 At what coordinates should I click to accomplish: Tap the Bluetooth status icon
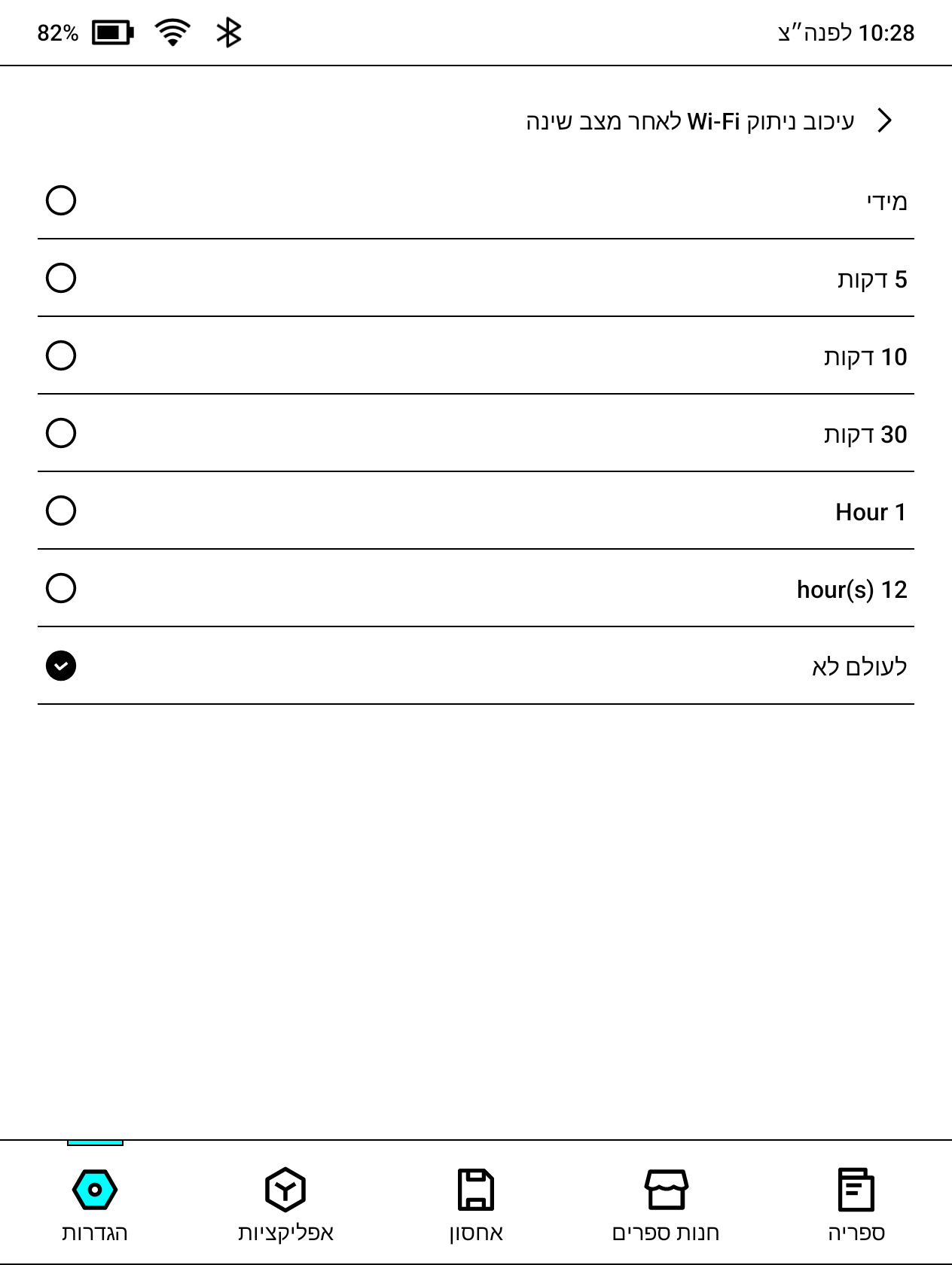coord(228,33)
